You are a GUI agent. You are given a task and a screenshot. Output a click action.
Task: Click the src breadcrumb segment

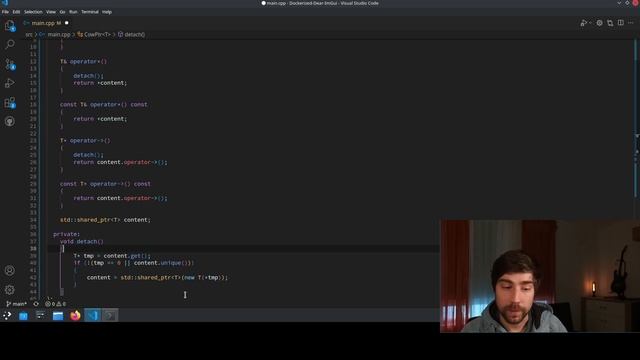point(29,35)
